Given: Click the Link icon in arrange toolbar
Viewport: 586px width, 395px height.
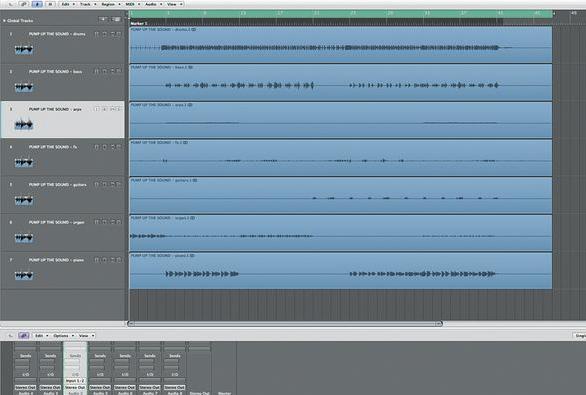Looking at the screenshot, I should 25,4.
